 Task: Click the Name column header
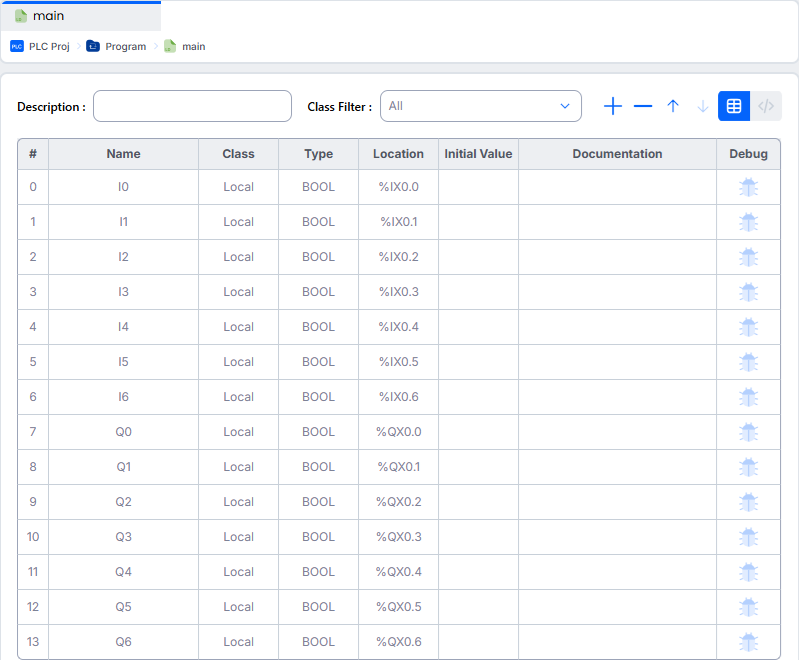click(x=123, y=154)
